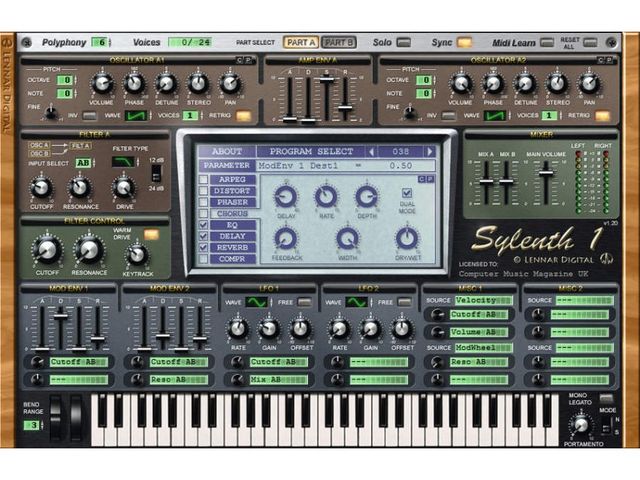The height and width of the screenshot is (480, 640).
Task: Click the Program Select button
Action: pyautogui.click(x=311, y=152)
